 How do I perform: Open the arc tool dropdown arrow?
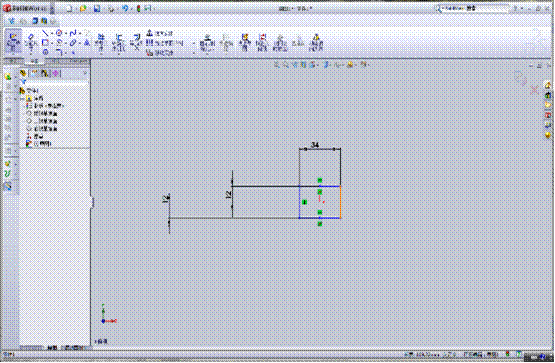66,43
